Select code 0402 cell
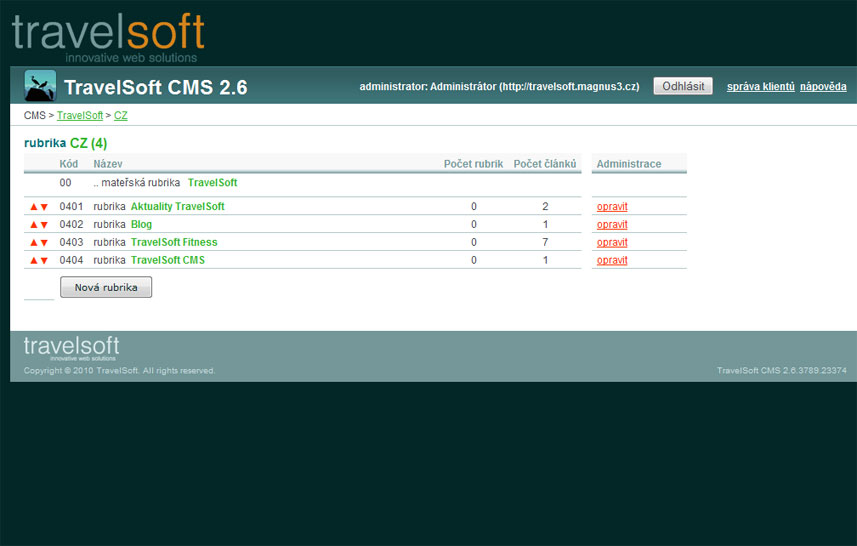The width and height of the screenshot is (857, 546). pos(72,225)
